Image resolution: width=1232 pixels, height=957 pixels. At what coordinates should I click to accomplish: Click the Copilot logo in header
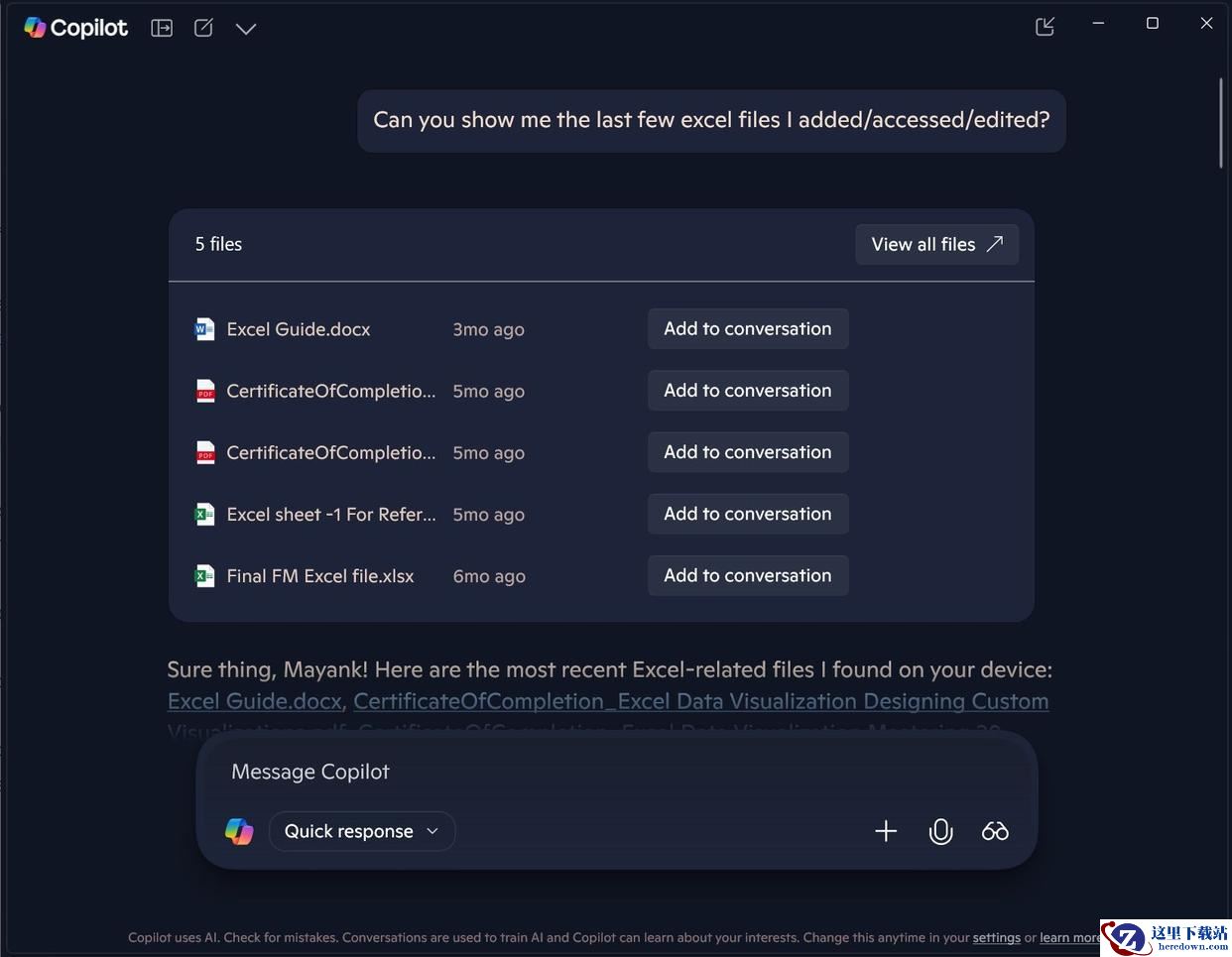[76, 28]
